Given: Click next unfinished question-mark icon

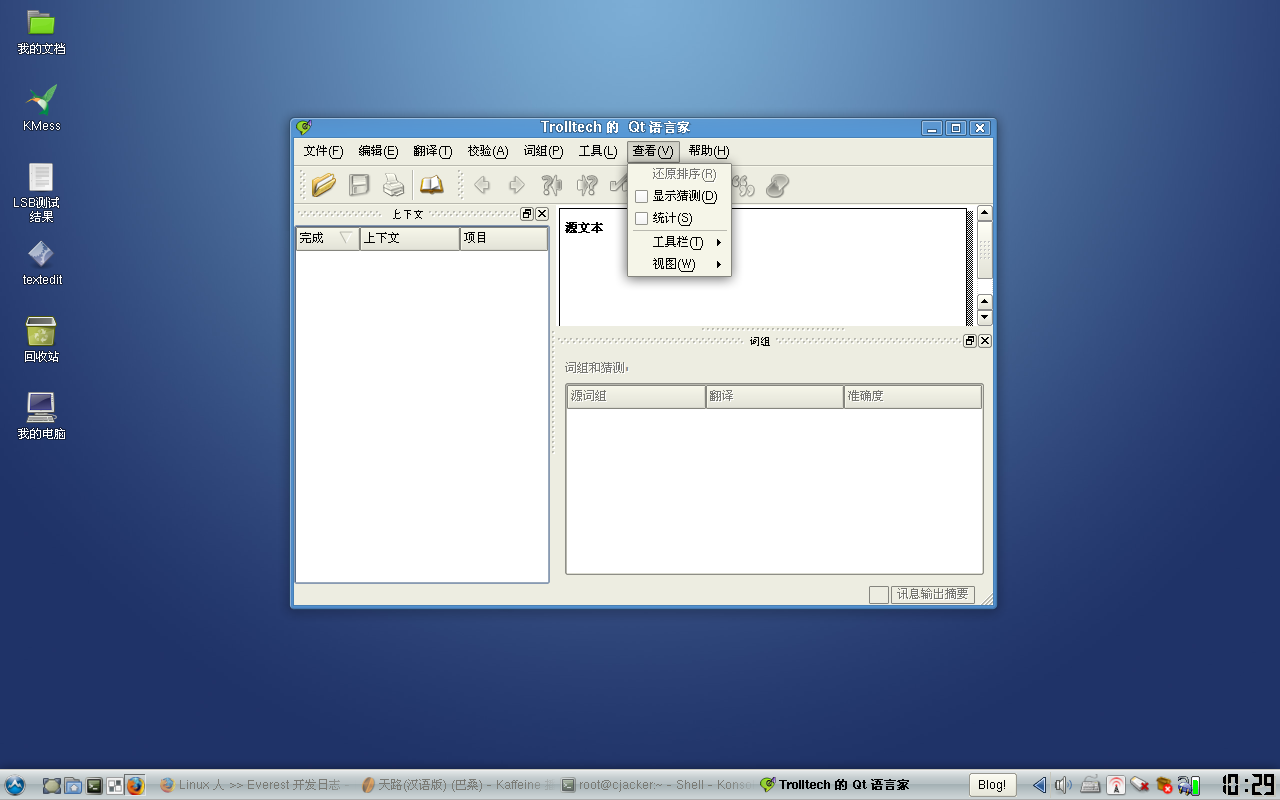Looking at the screenshot, I should coord(587,185).
